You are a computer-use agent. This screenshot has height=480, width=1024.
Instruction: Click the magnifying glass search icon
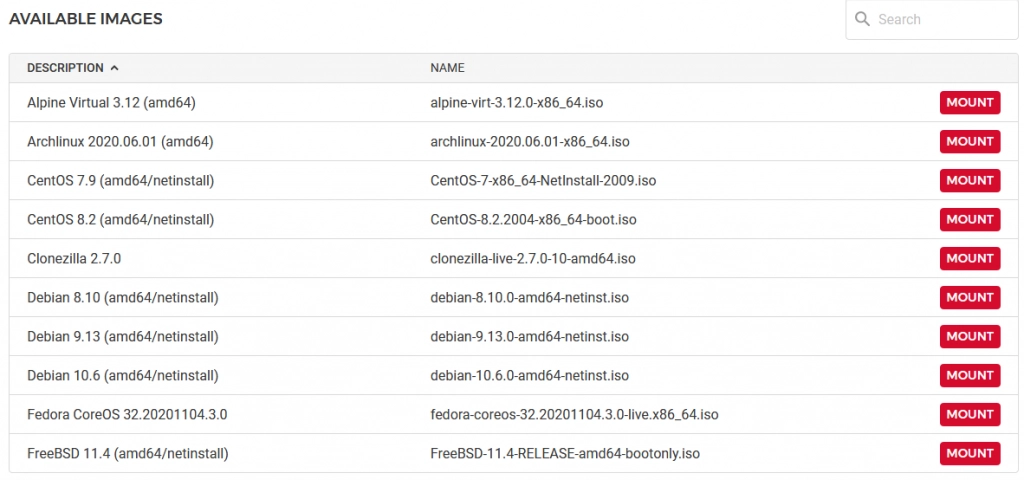pyautogui.click(x=861, y=19)
